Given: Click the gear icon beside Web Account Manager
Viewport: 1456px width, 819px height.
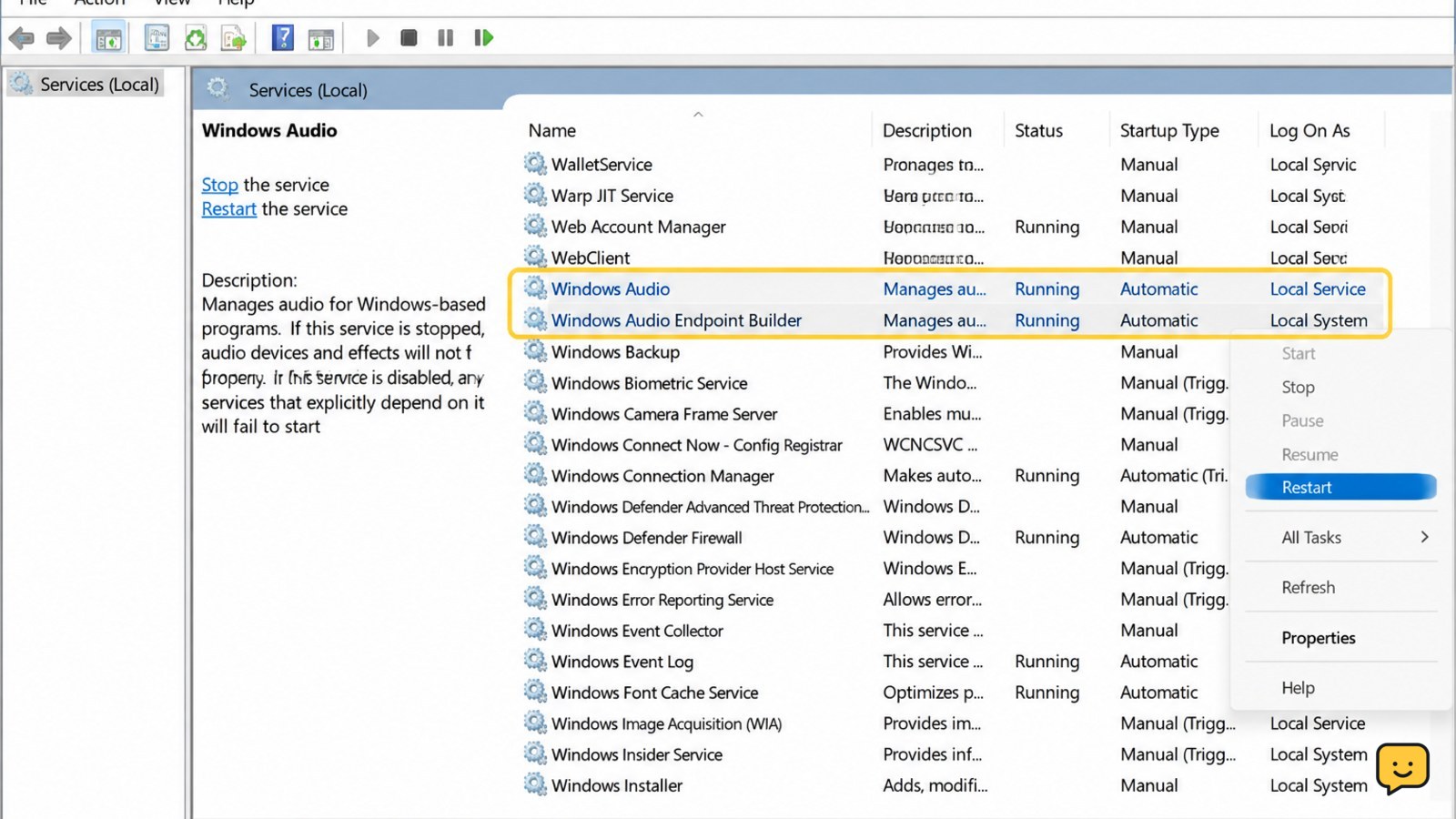Looking at the screenshot, I should [x=535, y=226].
